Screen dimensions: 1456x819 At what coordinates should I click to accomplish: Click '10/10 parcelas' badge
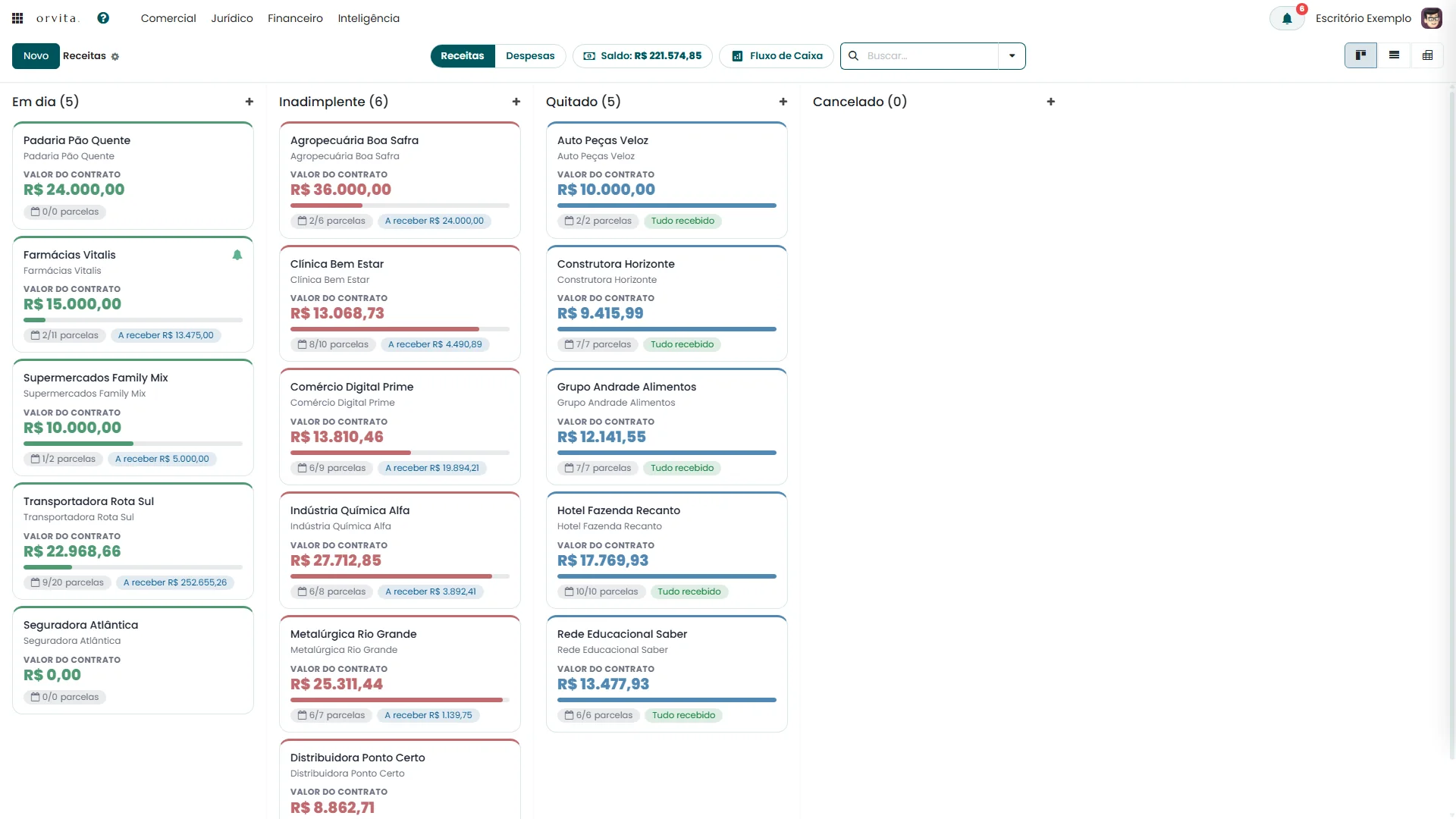(602, 591)
